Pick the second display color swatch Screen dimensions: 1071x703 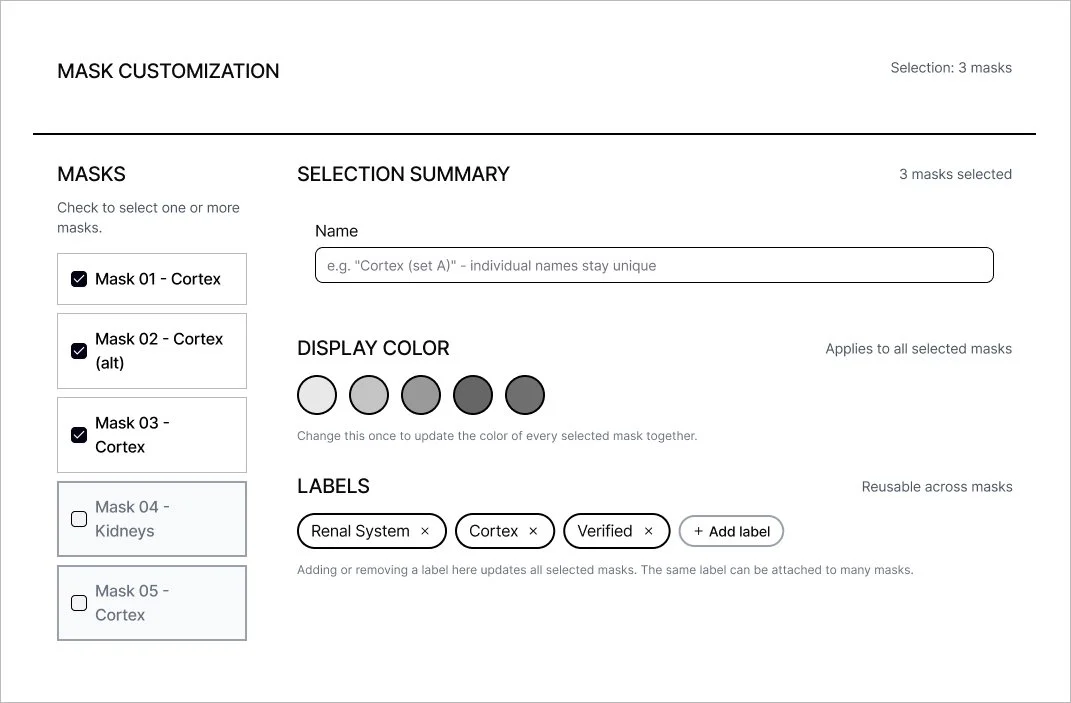(x=369, y=395)
